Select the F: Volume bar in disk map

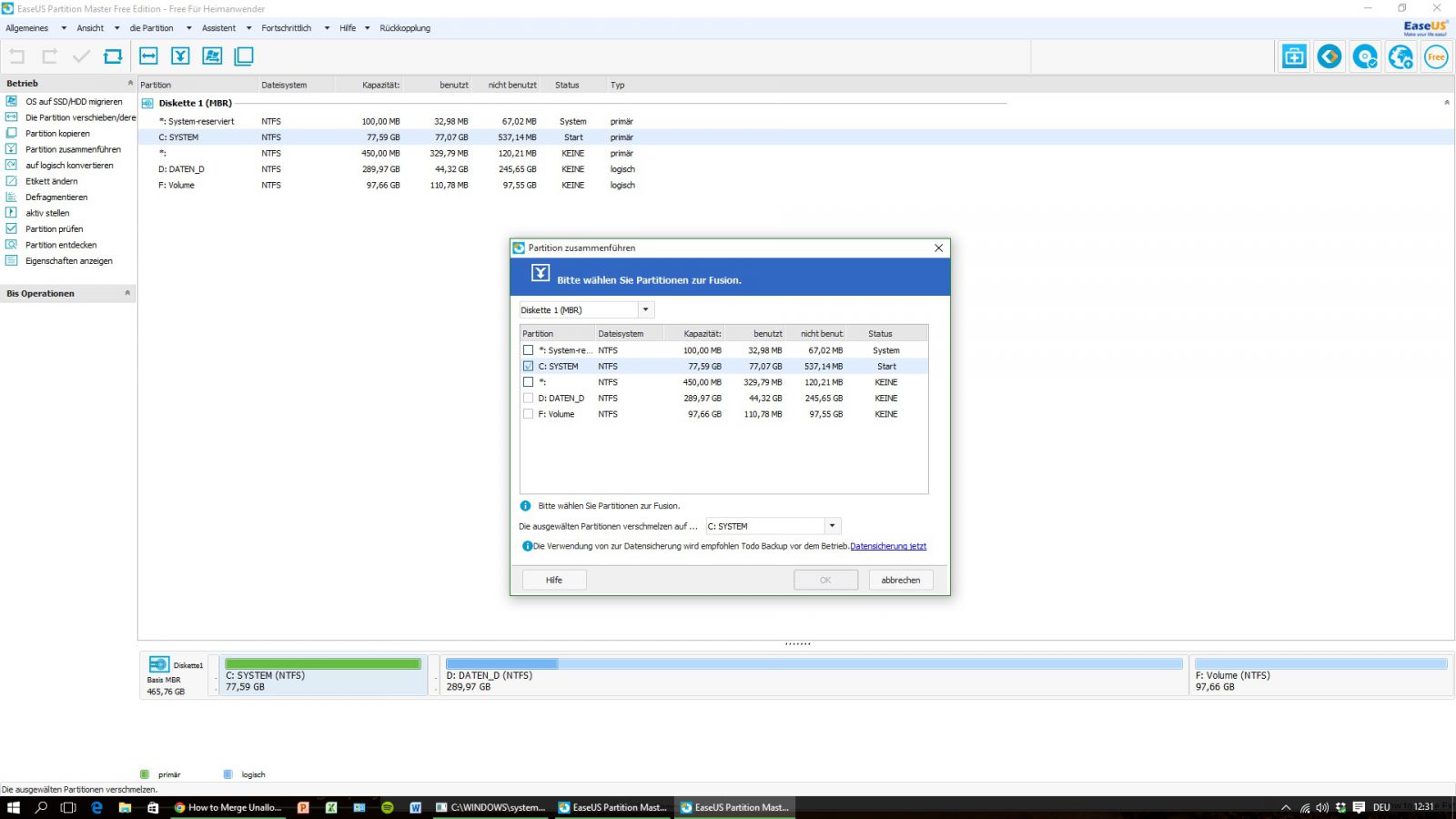point(1320,675)
